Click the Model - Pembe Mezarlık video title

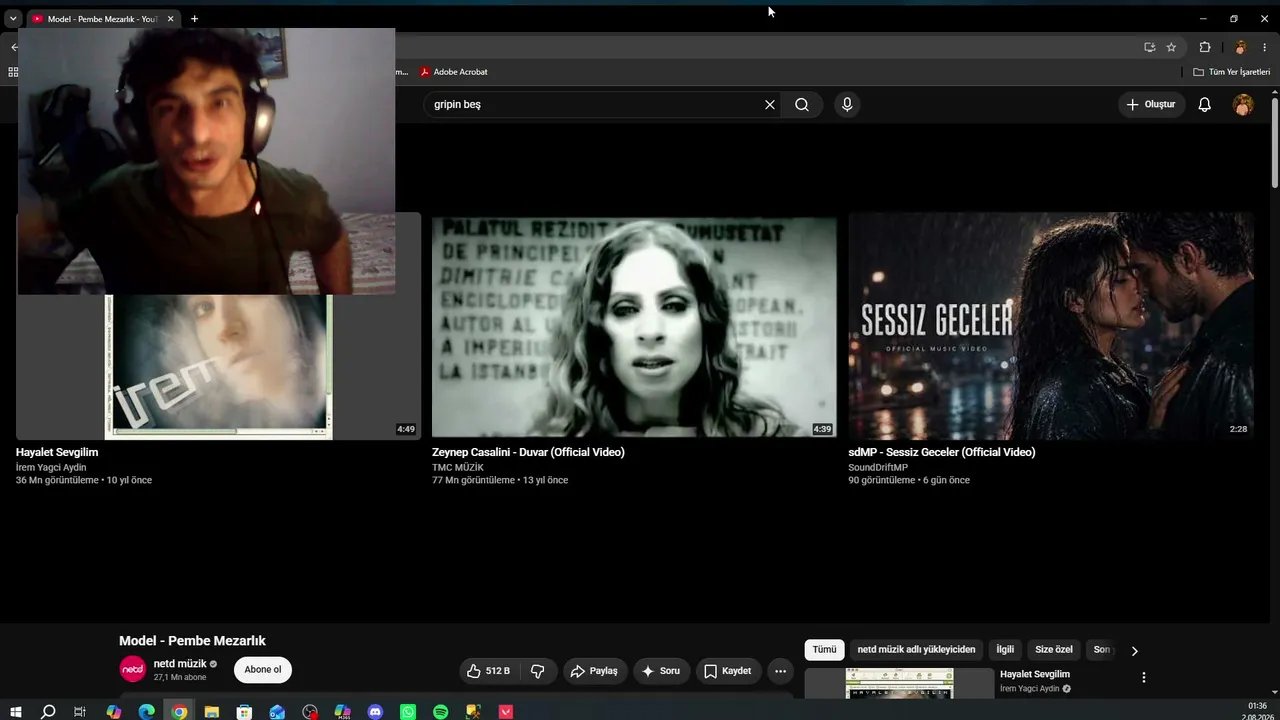(x=192, y=641)
